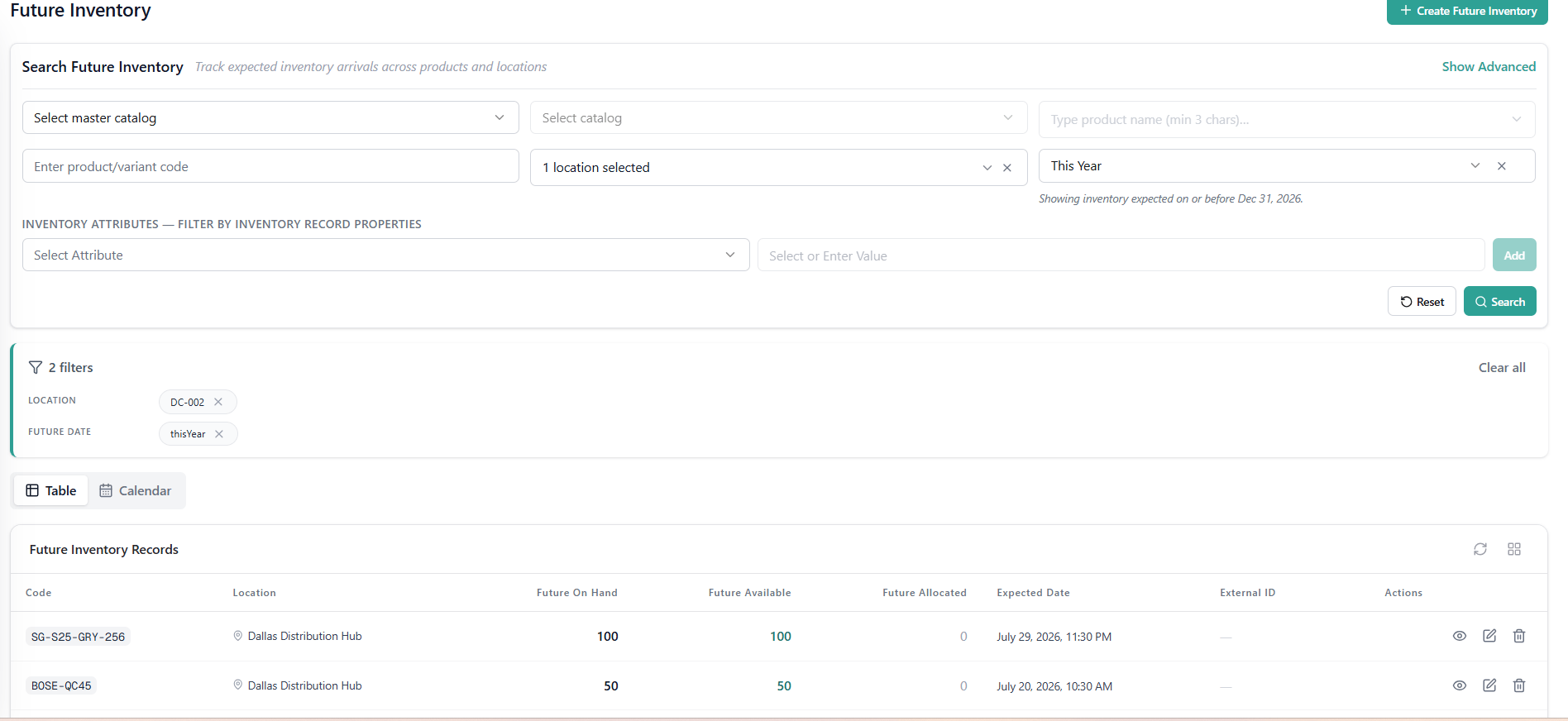This screenshot has height=721, width=1568.
Task: Open the grid layout options icon
Action: click(1514, 549)
